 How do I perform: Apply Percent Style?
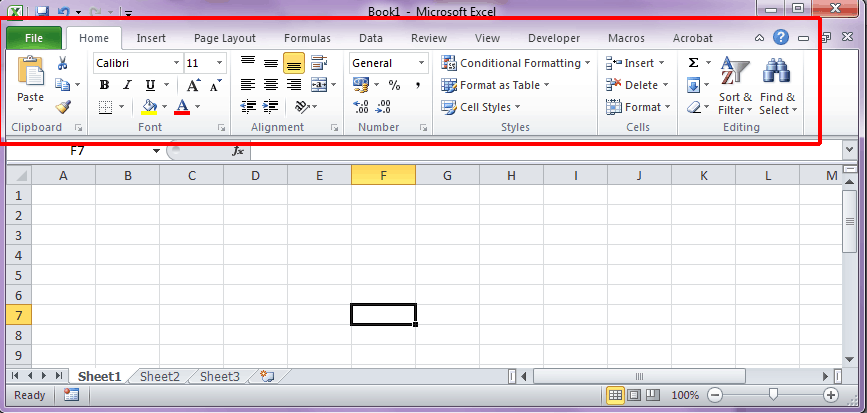pyautogui.click(x=394, y=85)
